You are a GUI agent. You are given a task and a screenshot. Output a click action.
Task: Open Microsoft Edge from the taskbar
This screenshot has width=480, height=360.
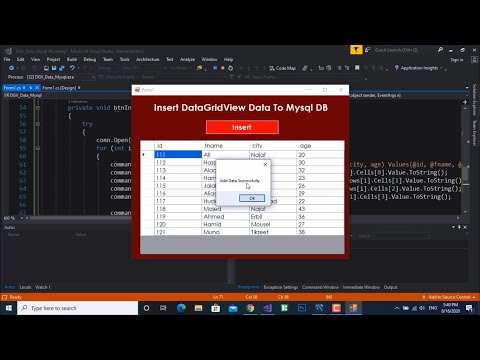(181, 308)
